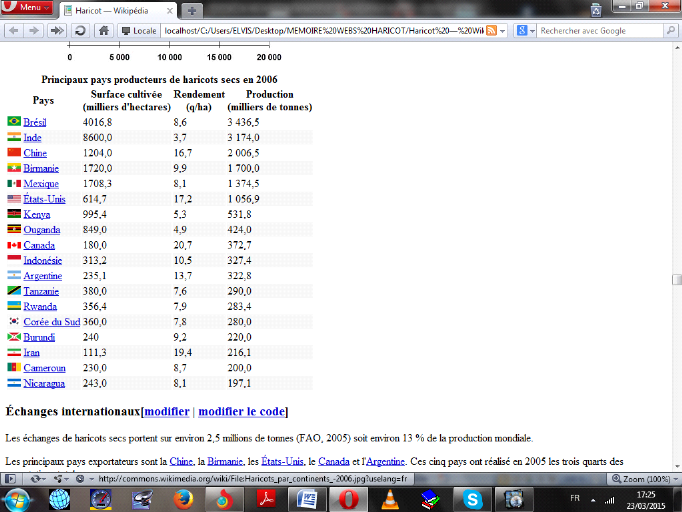Click modifier link next to Échanges internationaux
This screenshot has height=512, width=682.
(x=167, y=412)
